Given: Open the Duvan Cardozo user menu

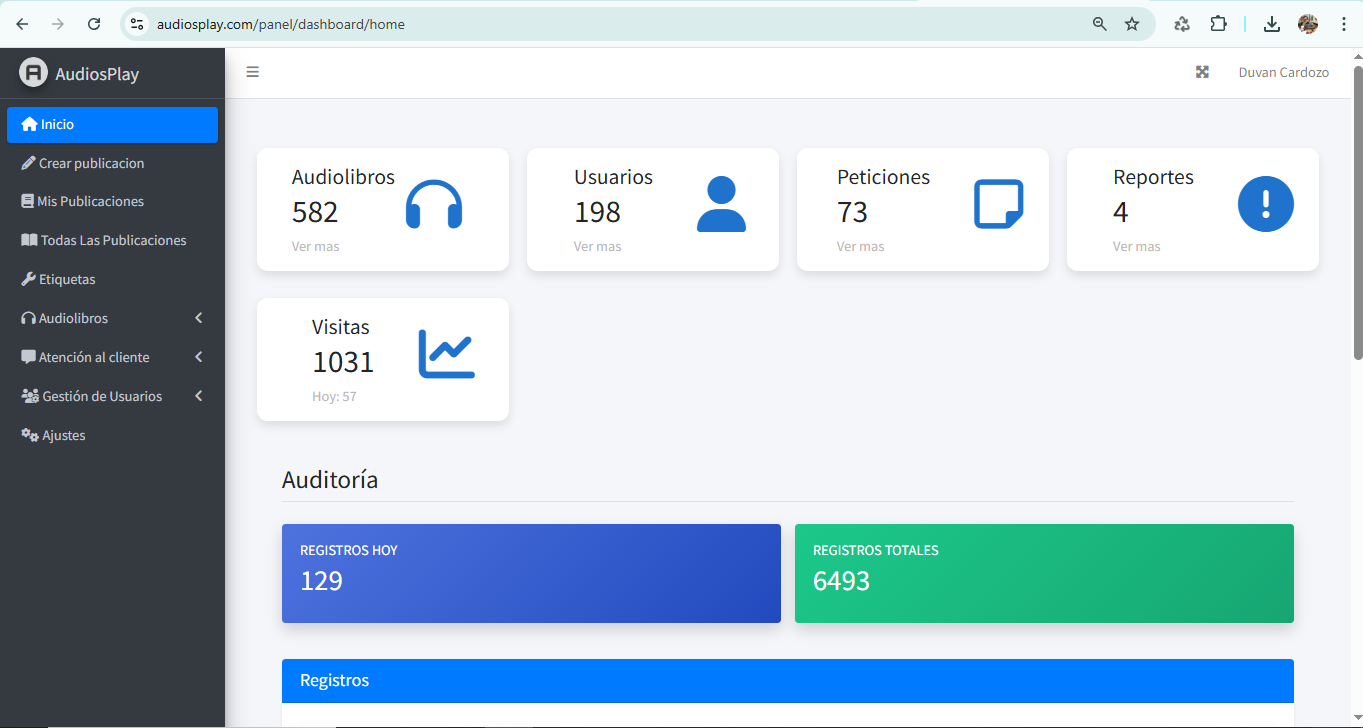Looking at the screenshot, I should (x=1283, y=72).
